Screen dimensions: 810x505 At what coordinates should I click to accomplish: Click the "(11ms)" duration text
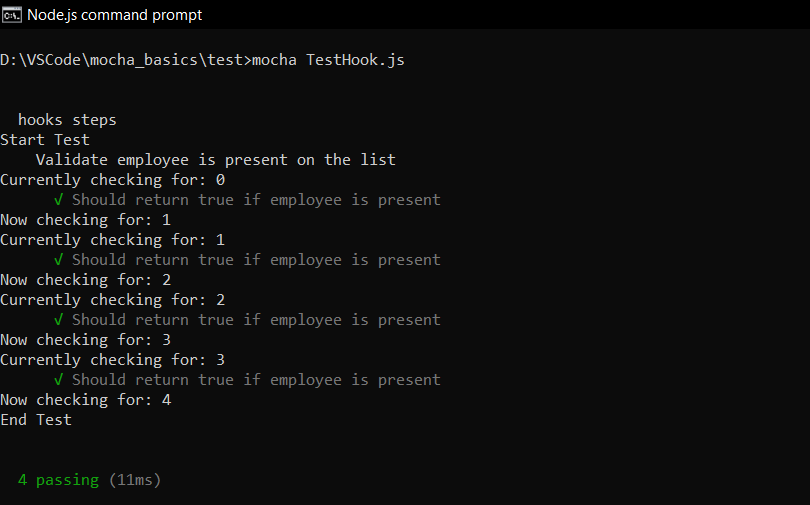135,480
